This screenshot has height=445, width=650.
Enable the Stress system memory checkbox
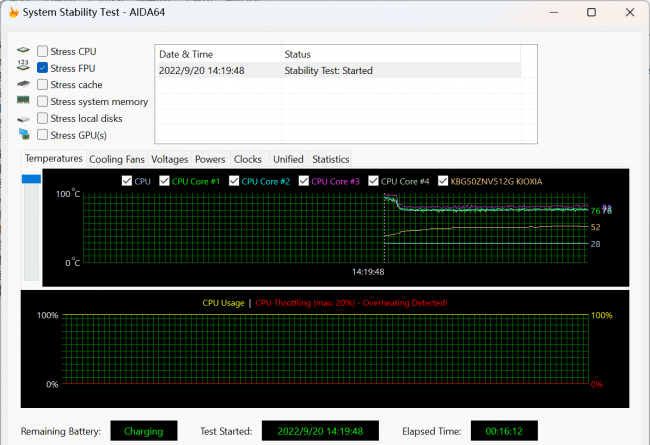(42, 101)
